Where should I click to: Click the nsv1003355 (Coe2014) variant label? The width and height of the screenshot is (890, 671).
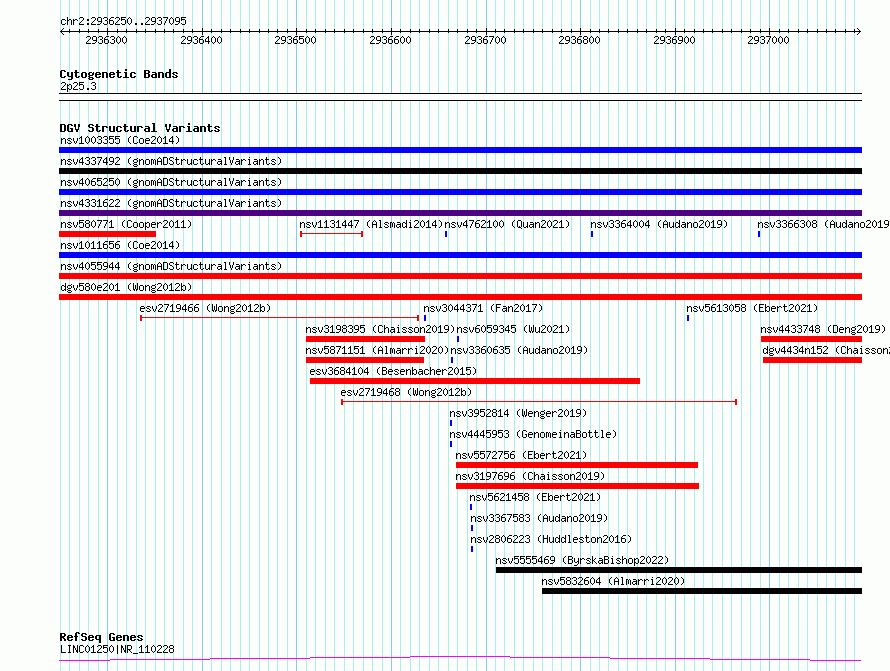pyautogui.click(x=120, y=140)
